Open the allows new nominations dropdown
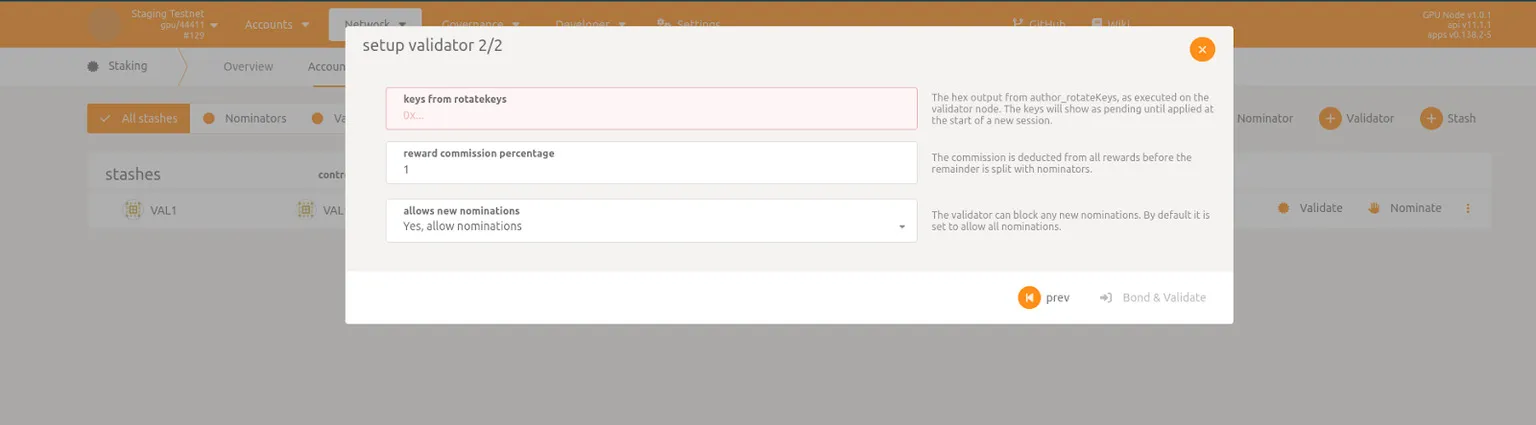This screenshot has width=1536, height=425. tap(651, 220)
